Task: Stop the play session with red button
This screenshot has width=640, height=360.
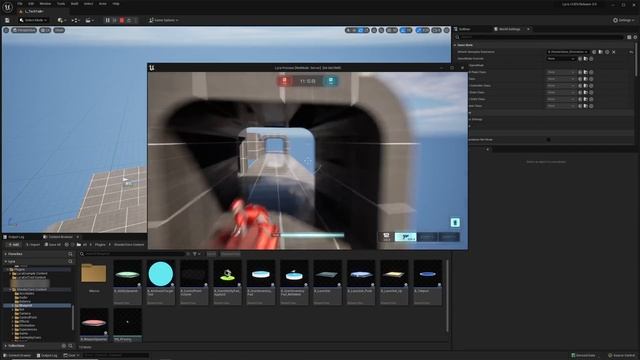Action: click(122, 20)
